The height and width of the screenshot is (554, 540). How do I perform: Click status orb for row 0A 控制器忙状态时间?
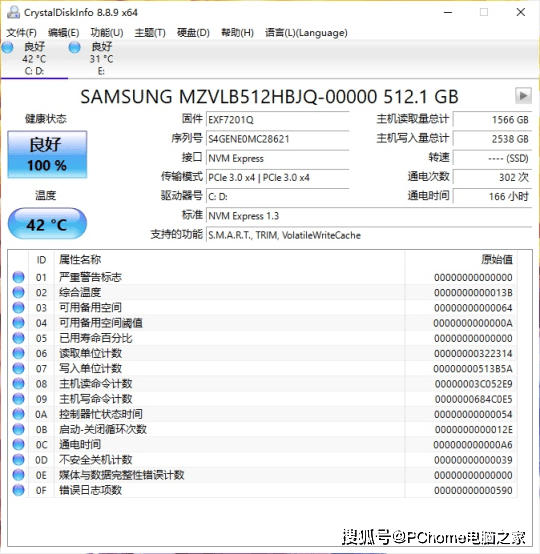coord(18,414)
